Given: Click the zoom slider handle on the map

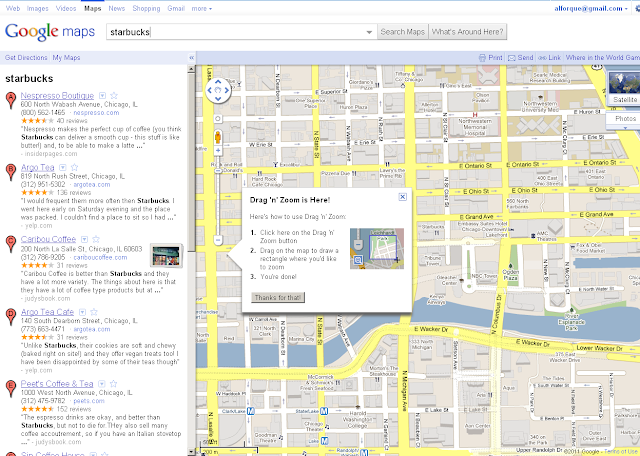Looking at the screenshot, I should coord(218,171).
